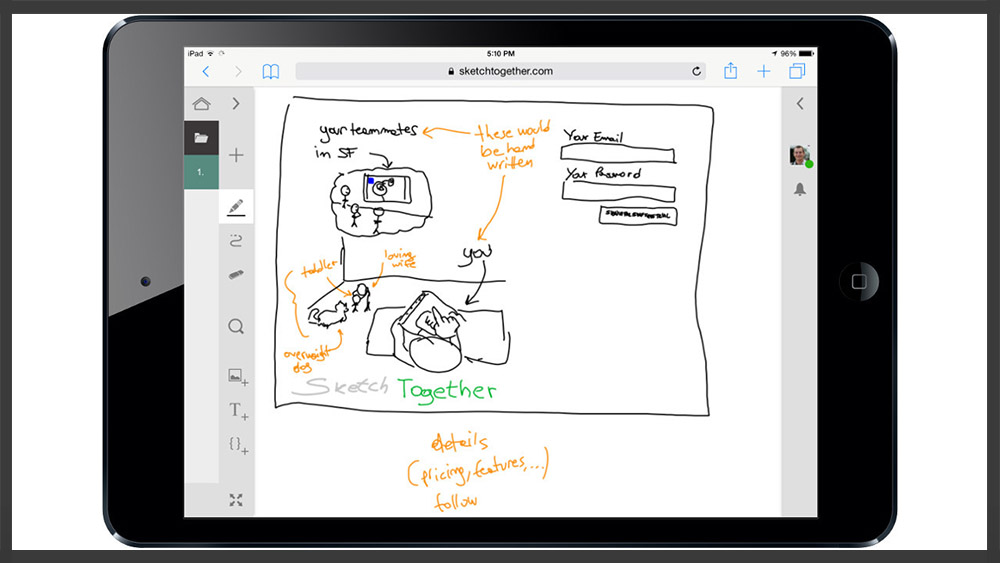
Task: Select the eraser tool
Action: pos(236,275)
